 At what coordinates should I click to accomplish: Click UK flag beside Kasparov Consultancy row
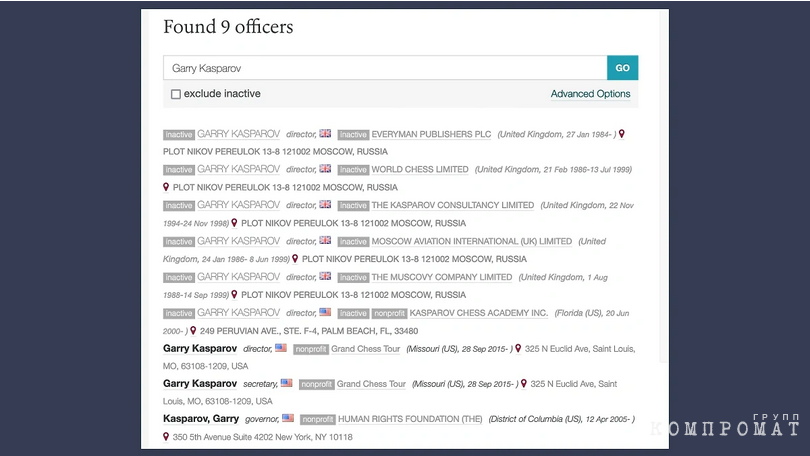325,204
